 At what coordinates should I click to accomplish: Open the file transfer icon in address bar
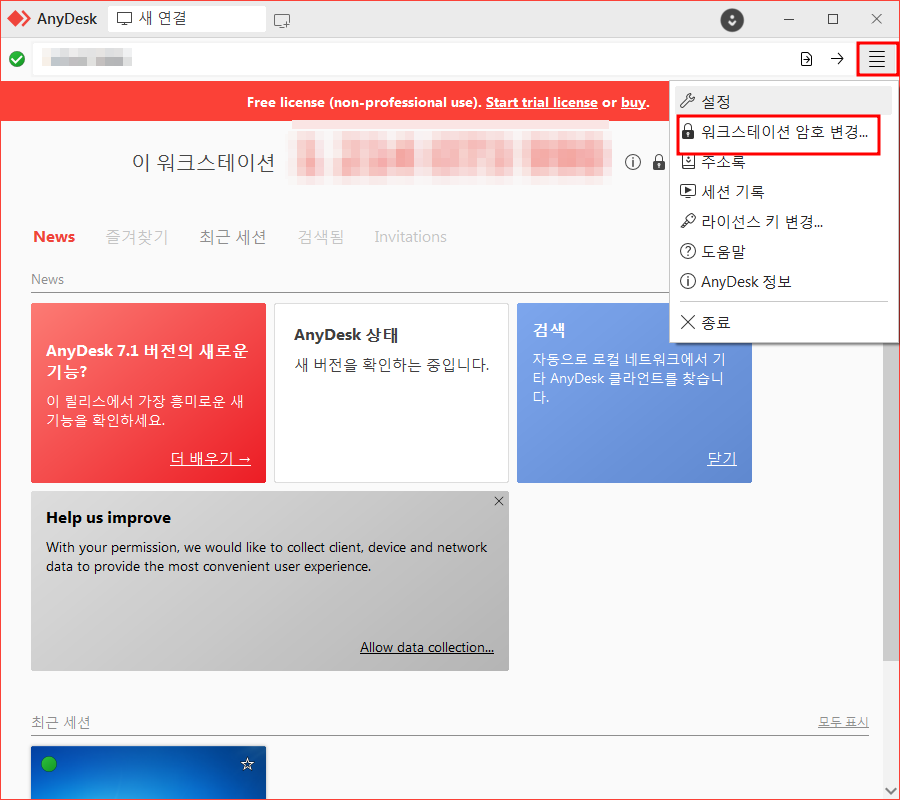[806, 59]
